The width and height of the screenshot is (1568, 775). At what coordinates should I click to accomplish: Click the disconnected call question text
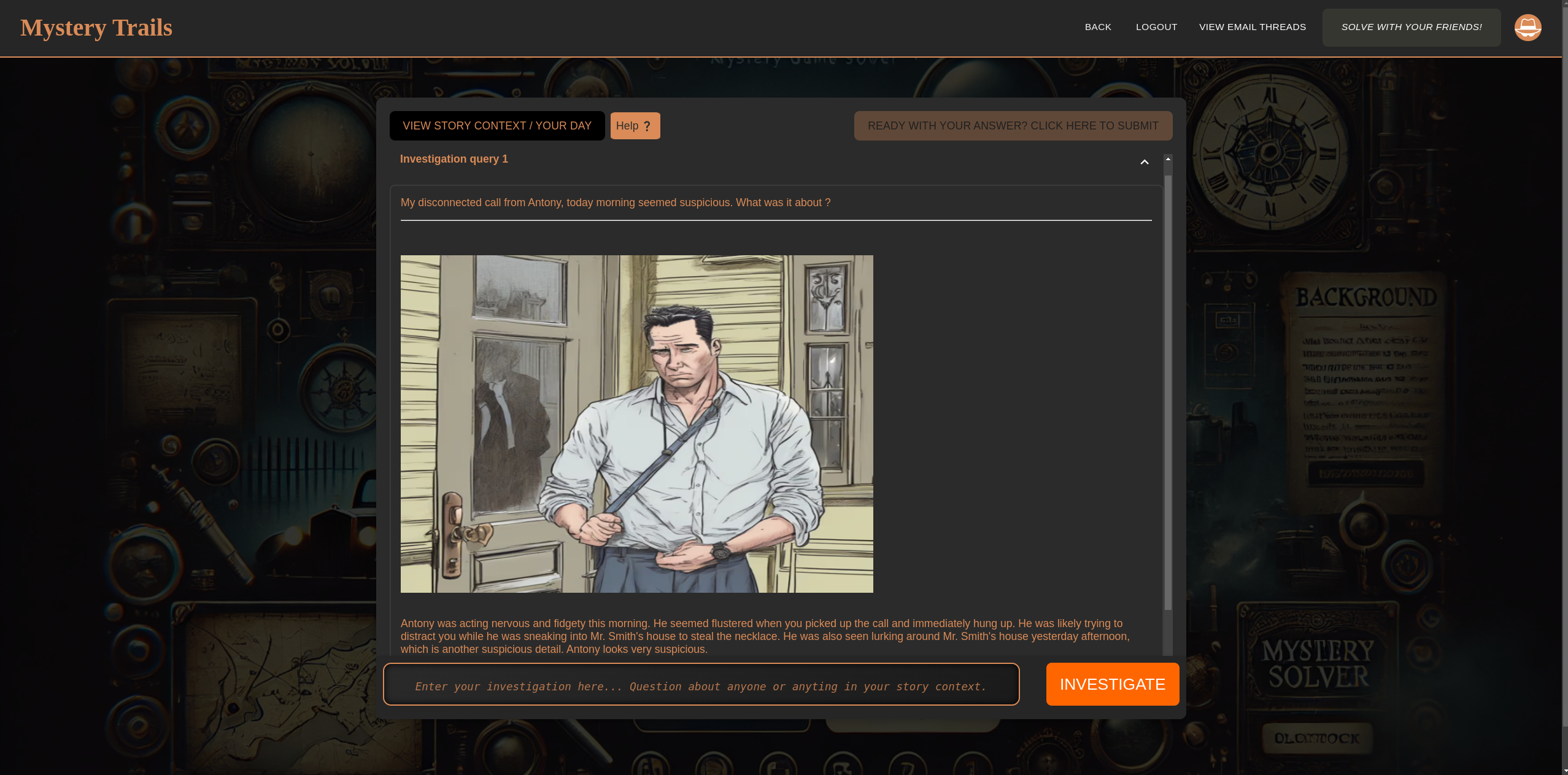coord(615,202)
